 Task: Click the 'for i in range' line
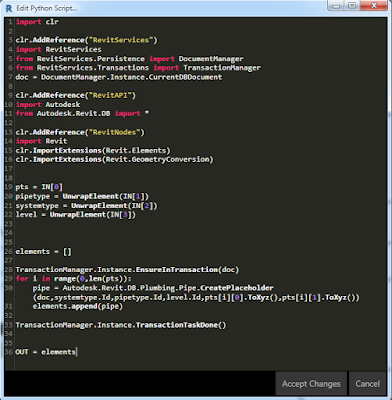coord(73,279)
